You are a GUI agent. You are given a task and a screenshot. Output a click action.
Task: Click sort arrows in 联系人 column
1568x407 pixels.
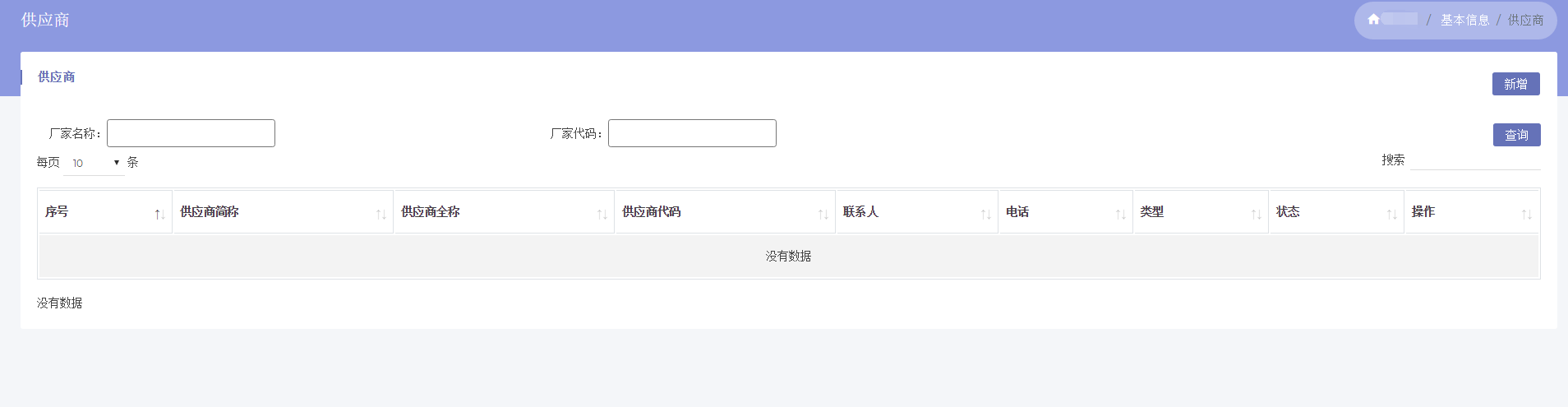pyautogui.click(x=985, y=214)
